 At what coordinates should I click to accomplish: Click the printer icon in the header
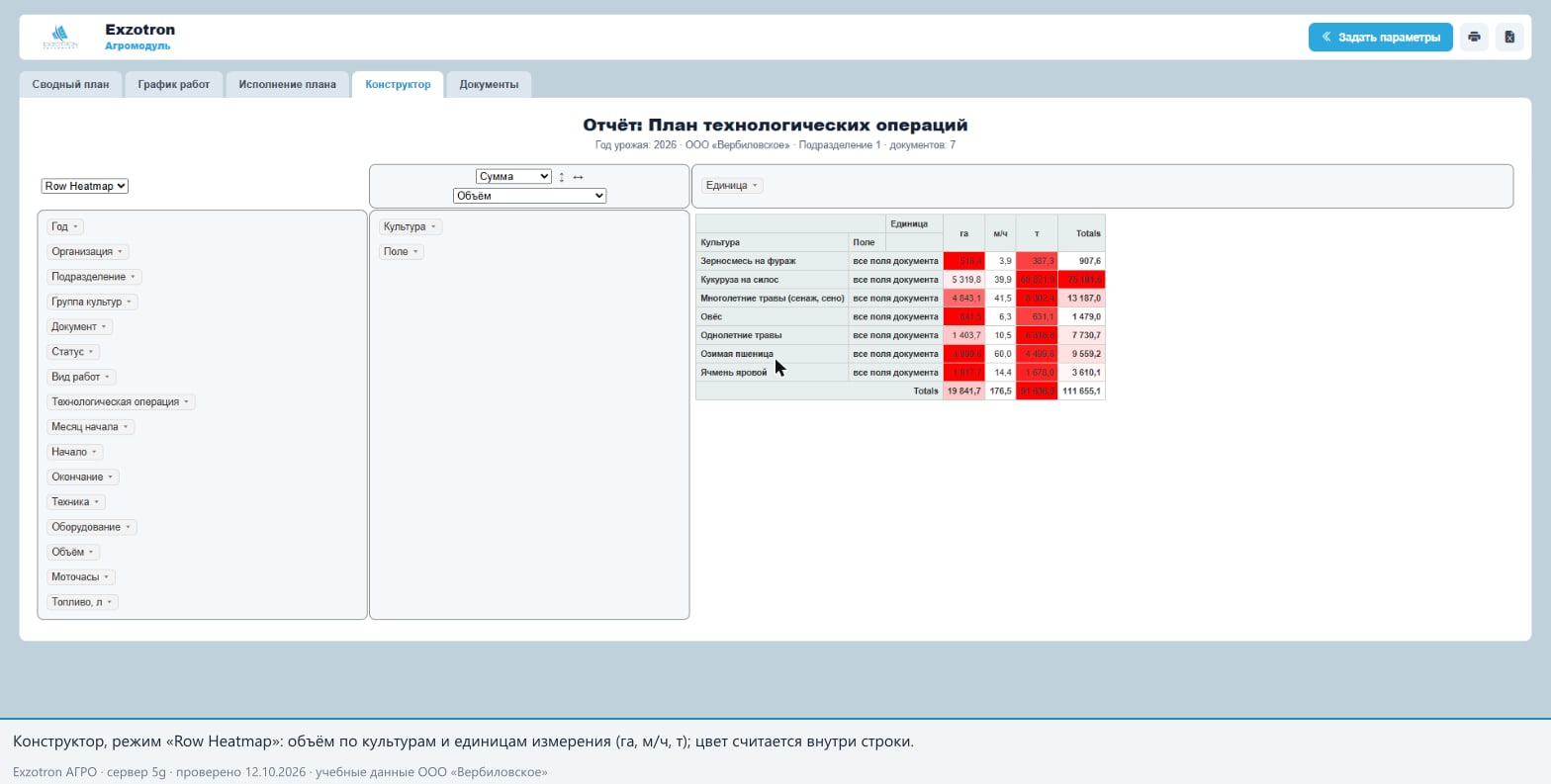[x=1474, y=38]
